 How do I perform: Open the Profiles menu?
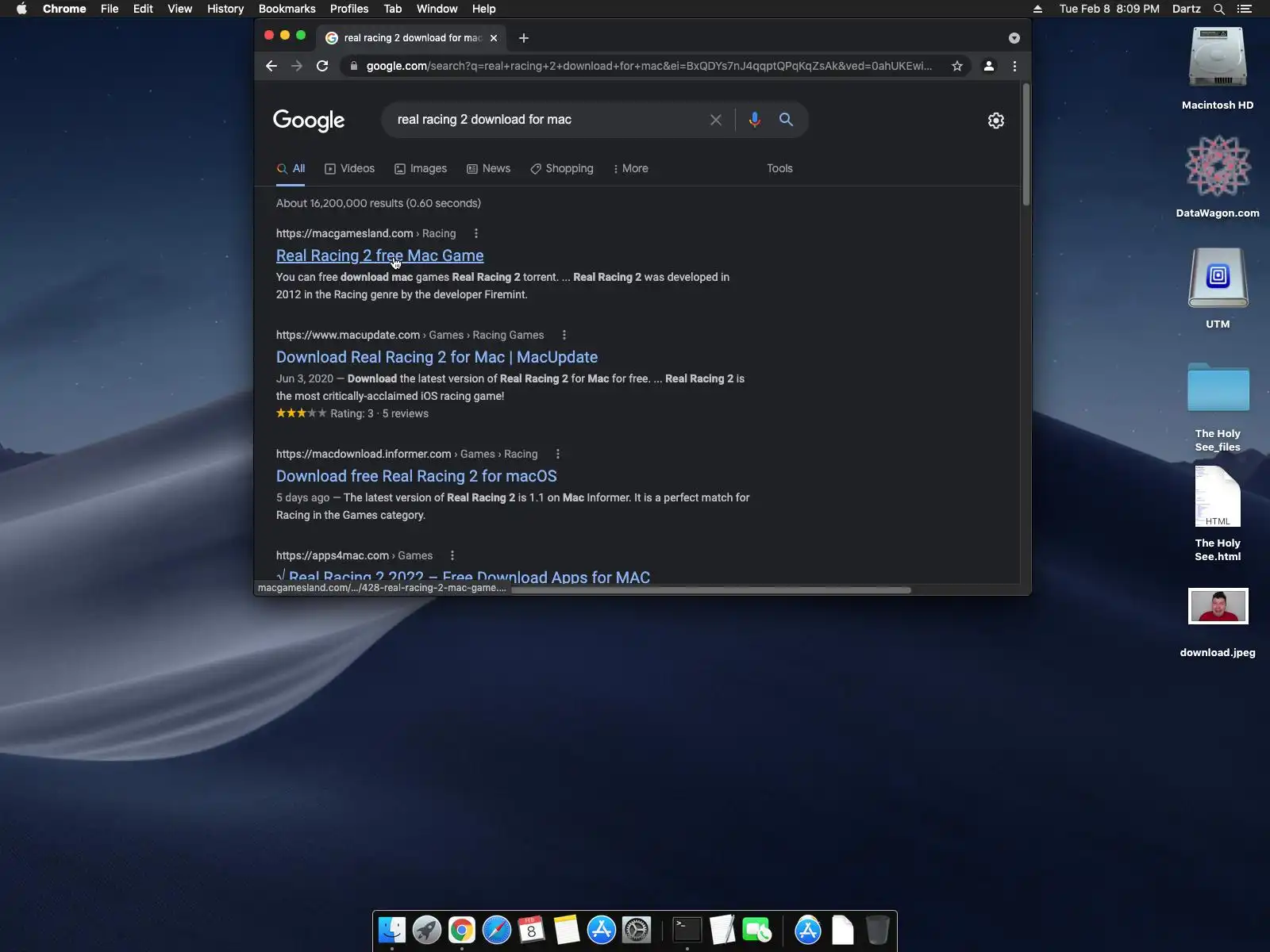click(349, 9)
